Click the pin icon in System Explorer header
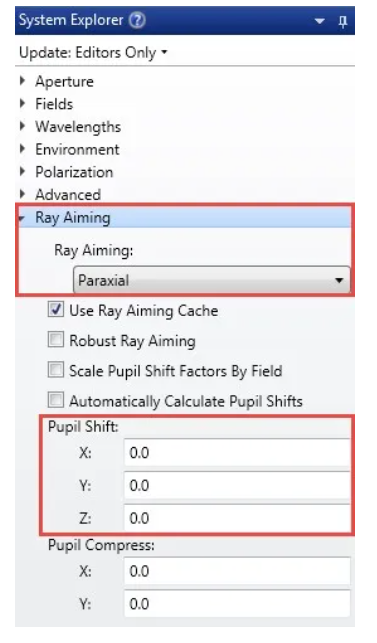 click(343, 21)
